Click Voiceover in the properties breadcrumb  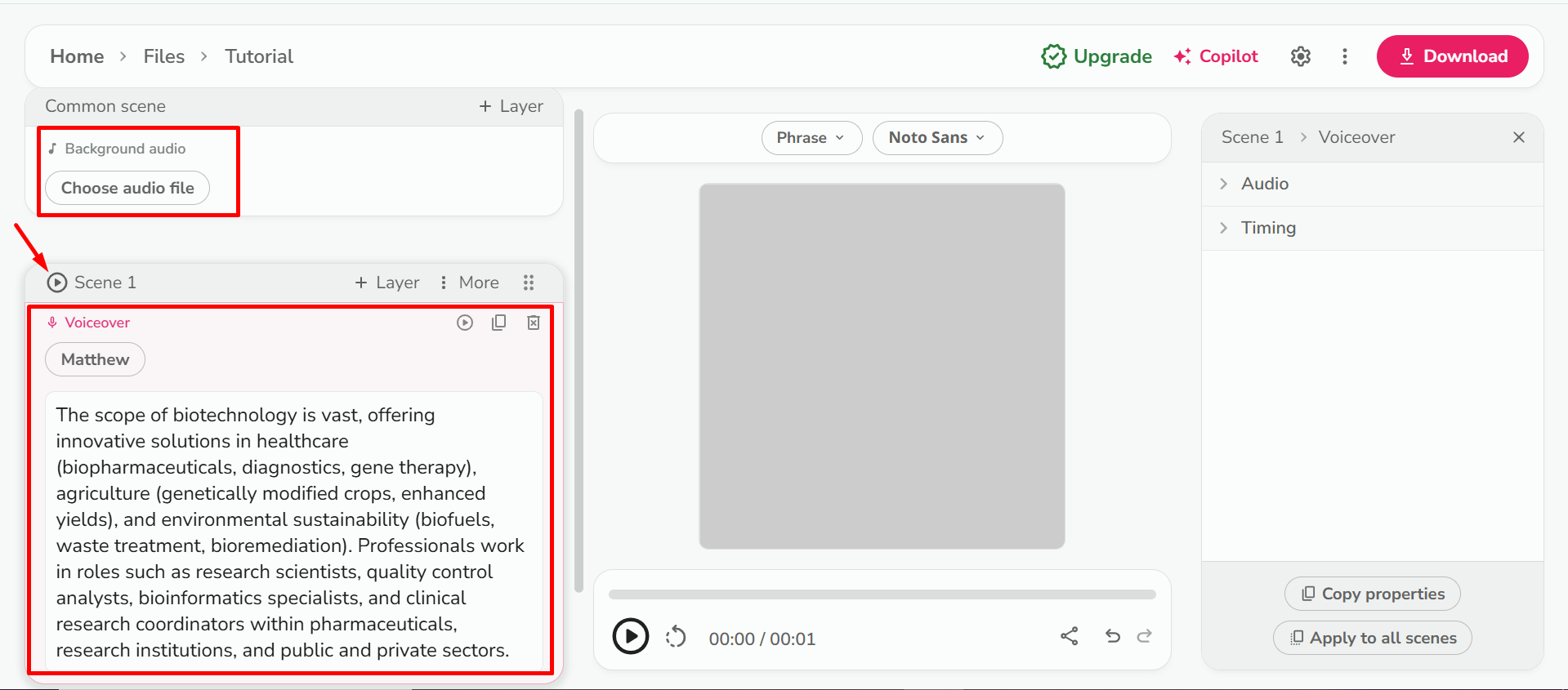(x=1357, y=137)
